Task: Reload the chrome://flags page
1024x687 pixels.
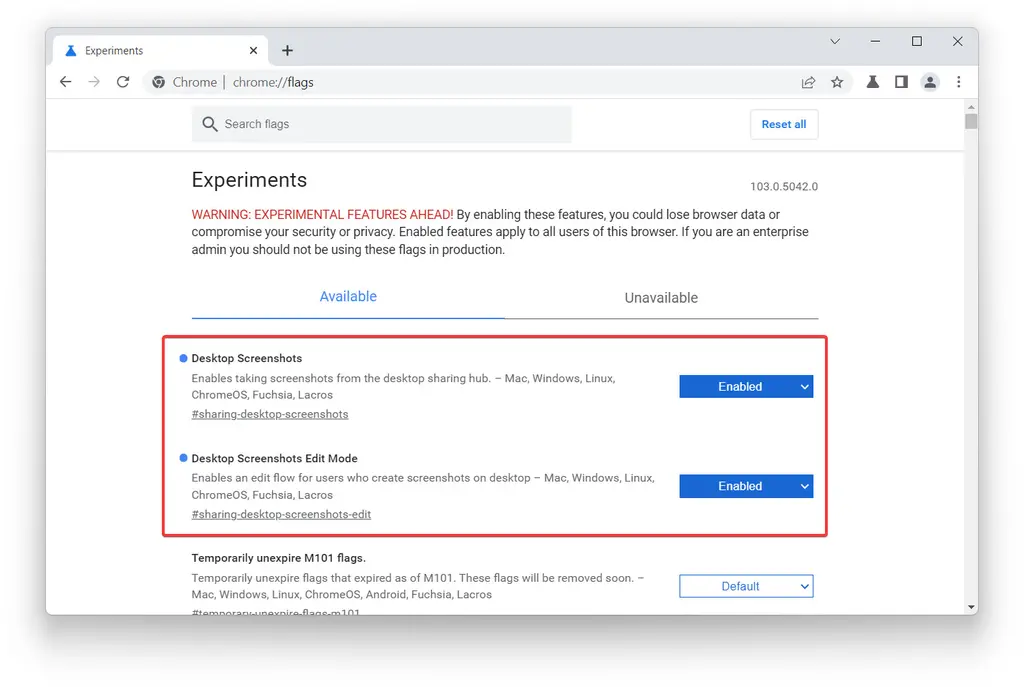Action: coord(123,82)
